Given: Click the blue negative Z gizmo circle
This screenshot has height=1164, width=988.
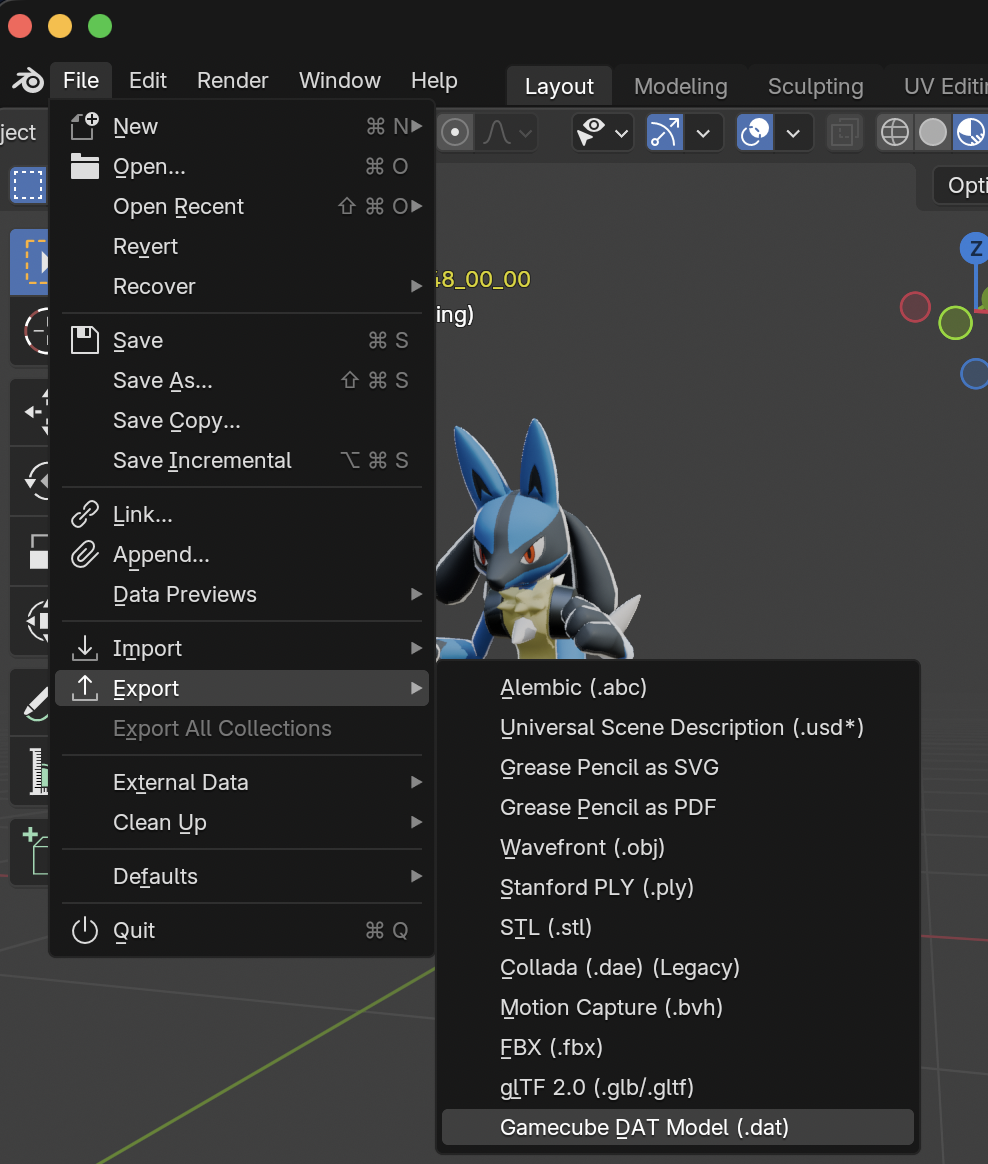Looking at the screenshot, I should (x=975, y=373).
